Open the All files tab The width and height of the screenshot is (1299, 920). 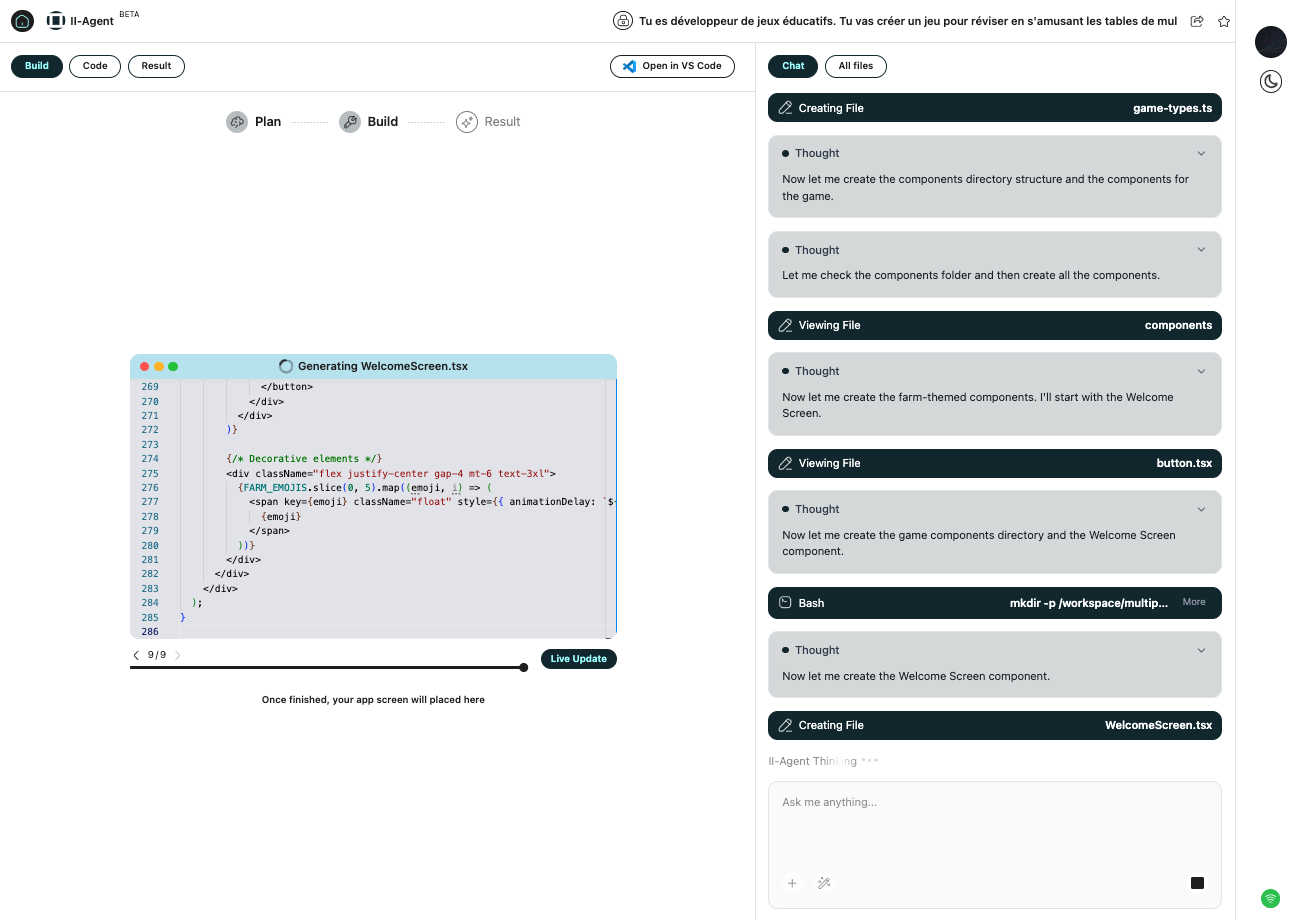tap(855, 66)
